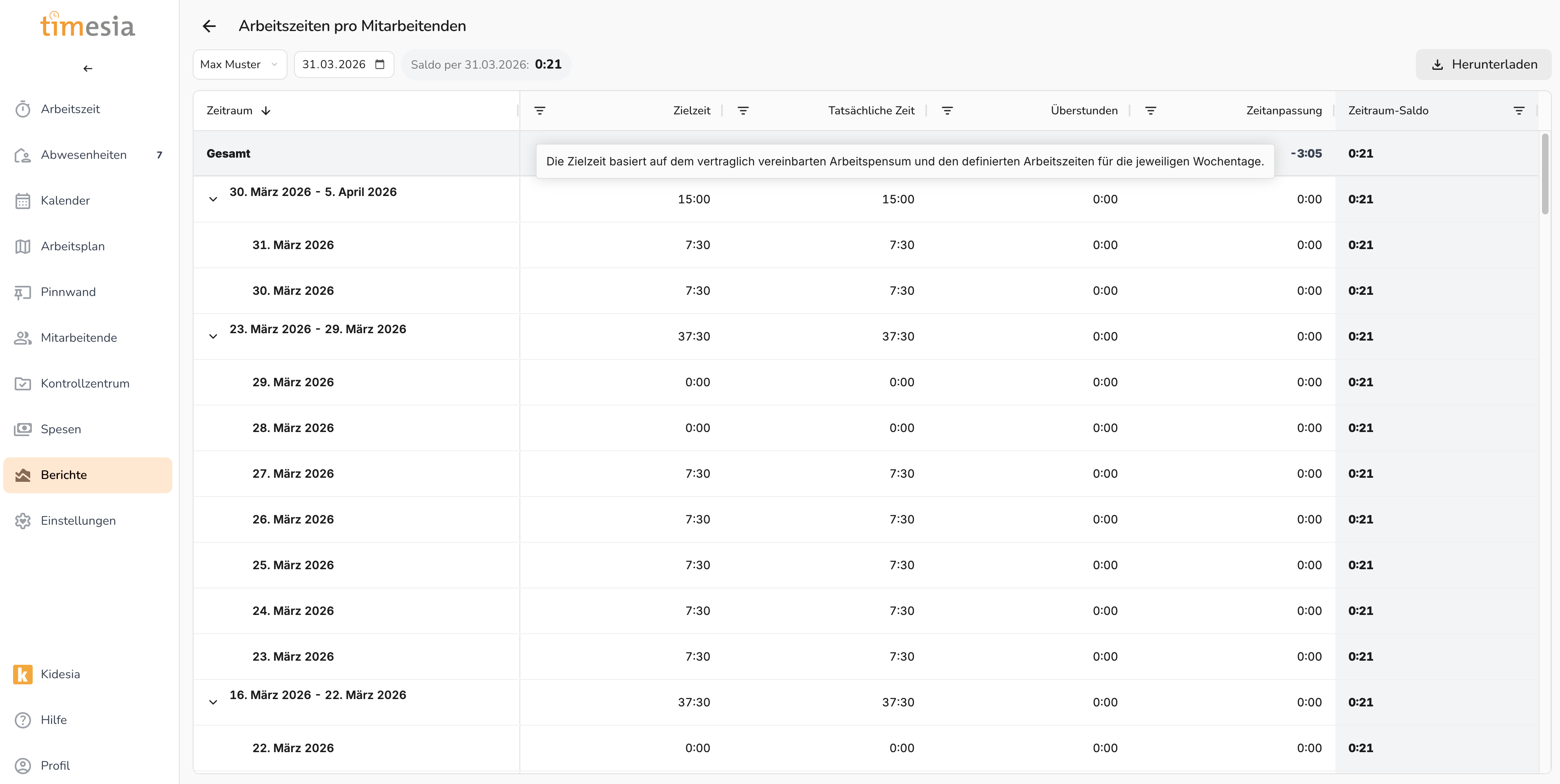This screenshot has height=784, width=1560.
Task: Open the Zielzeit column filter icon
Action: [539, 110]
